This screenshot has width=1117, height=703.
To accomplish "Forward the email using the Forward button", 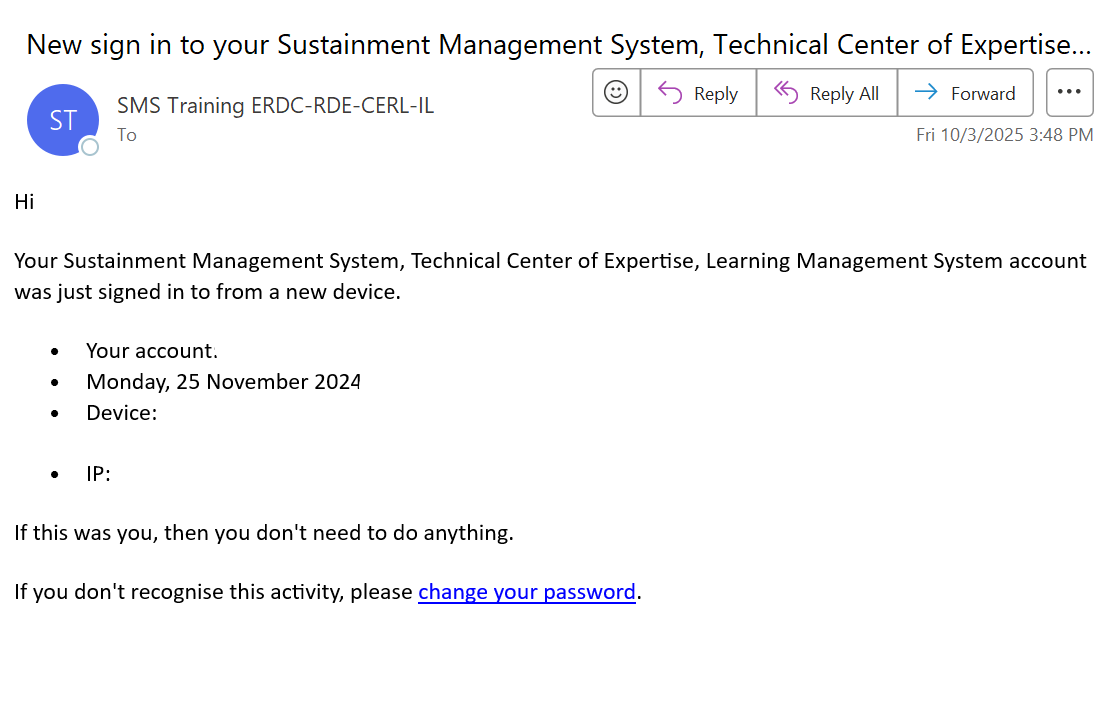I will (x=965, y=92).
